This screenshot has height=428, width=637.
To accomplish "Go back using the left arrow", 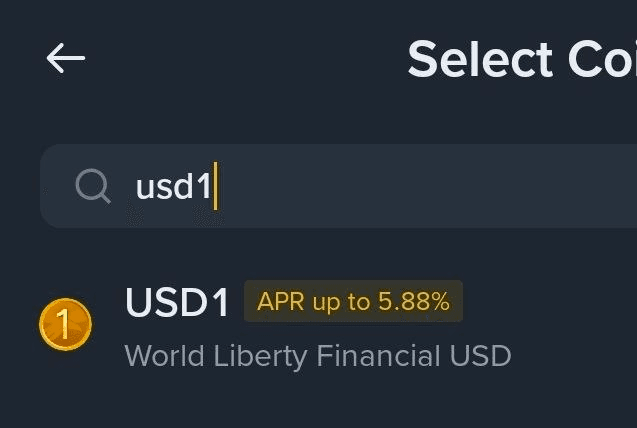I will 66,59.
